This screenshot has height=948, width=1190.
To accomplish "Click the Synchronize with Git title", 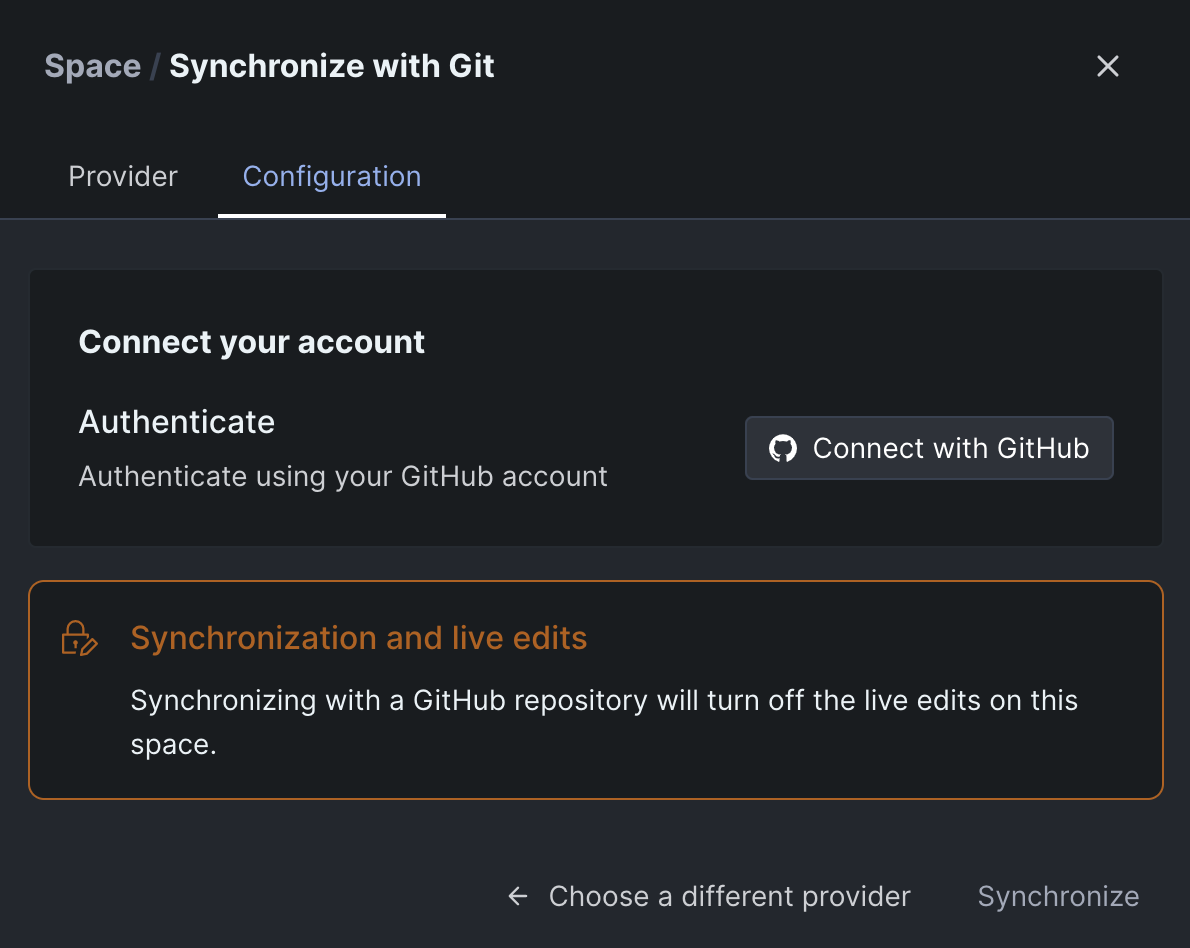I will [x=332, y=67].
